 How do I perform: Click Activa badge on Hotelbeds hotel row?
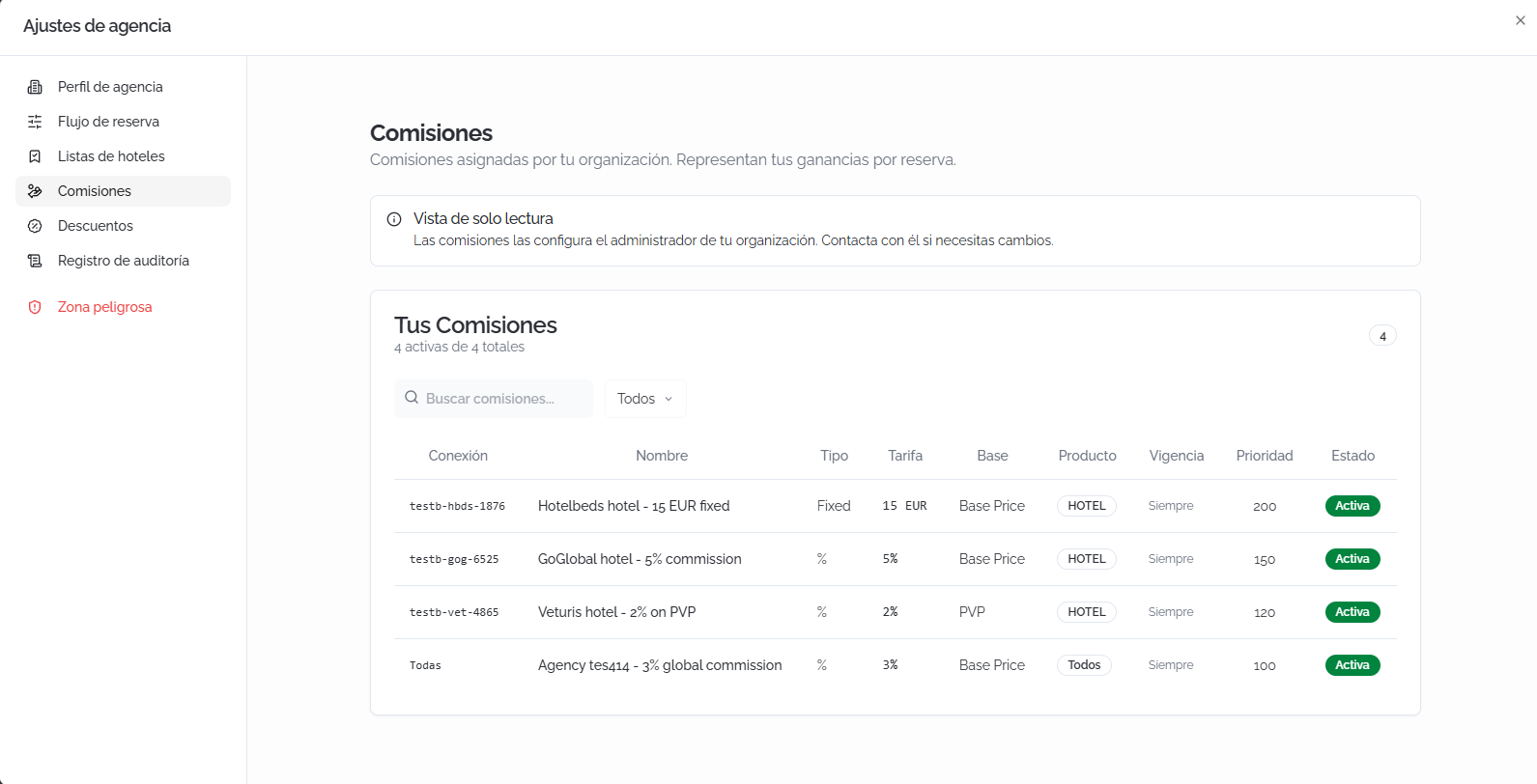(x=1352, y=506)
